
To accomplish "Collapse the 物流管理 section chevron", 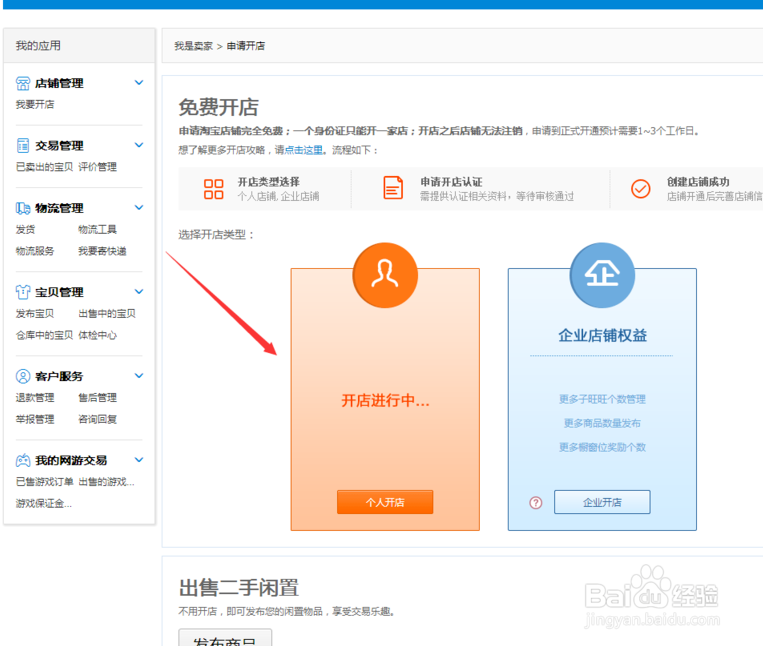I will coord(139,208).
